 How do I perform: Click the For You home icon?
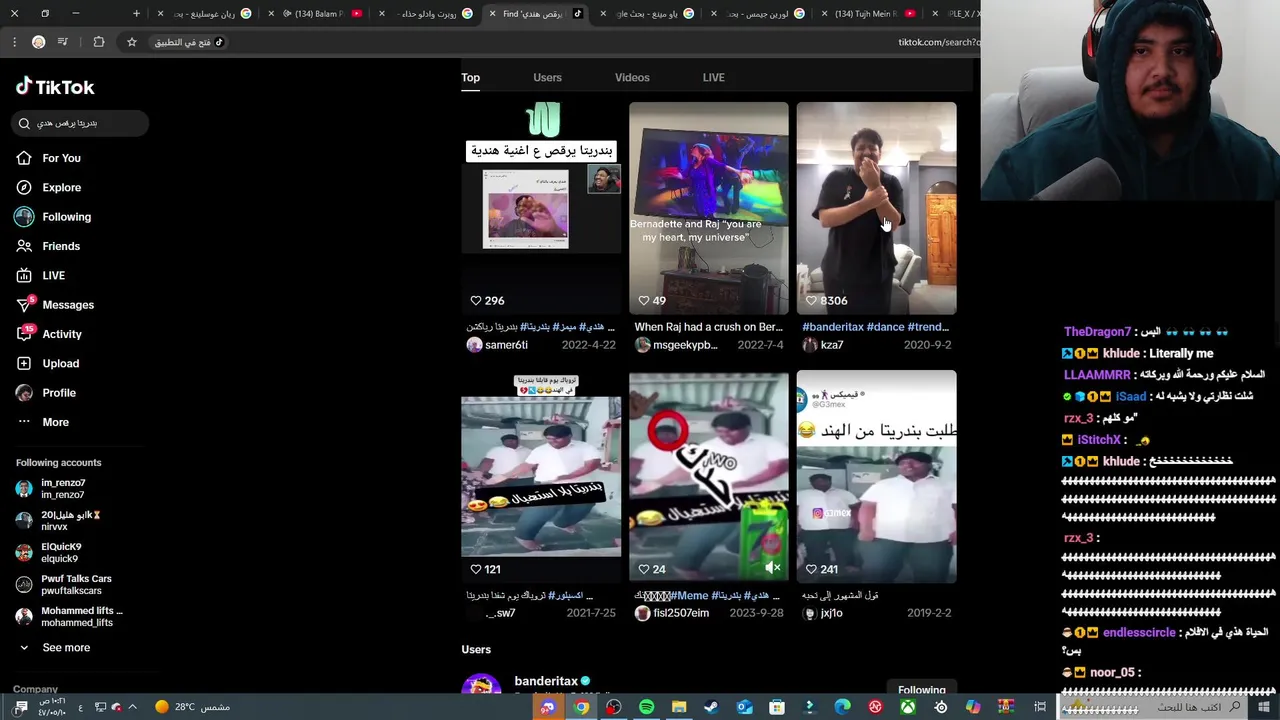(24, 158)
